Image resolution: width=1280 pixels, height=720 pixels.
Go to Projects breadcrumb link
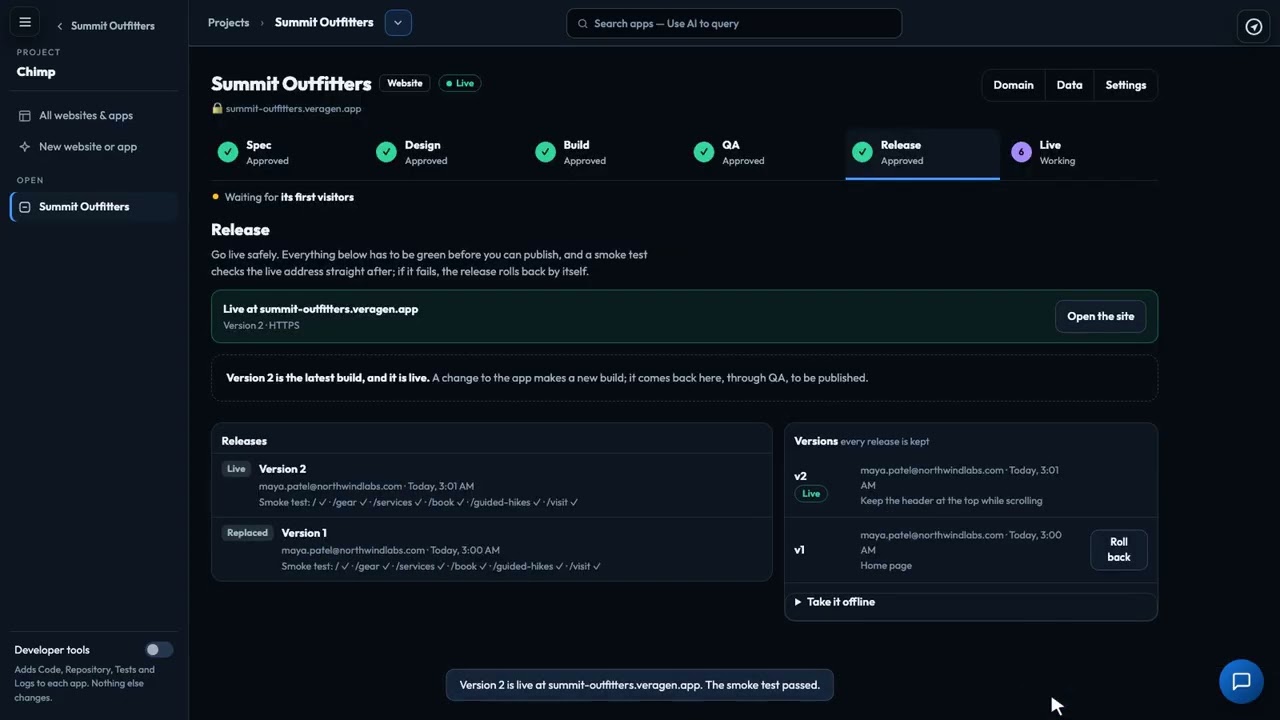point(228,23)
